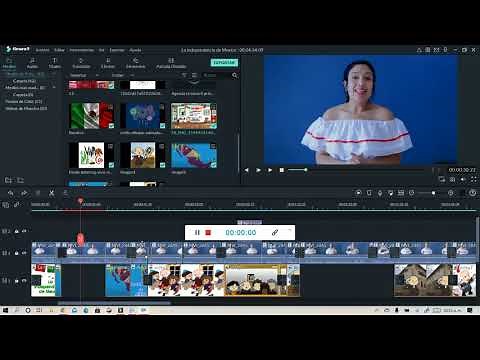Open the Editar menu

pos(59,50)
